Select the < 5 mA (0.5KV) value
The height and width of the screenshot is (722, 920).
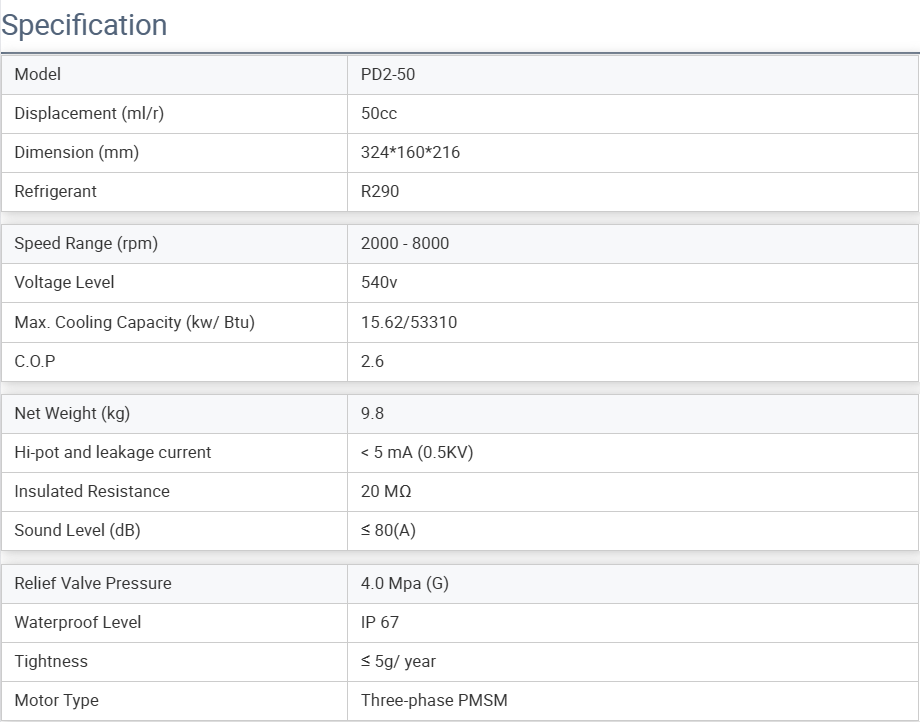[417, 453]
